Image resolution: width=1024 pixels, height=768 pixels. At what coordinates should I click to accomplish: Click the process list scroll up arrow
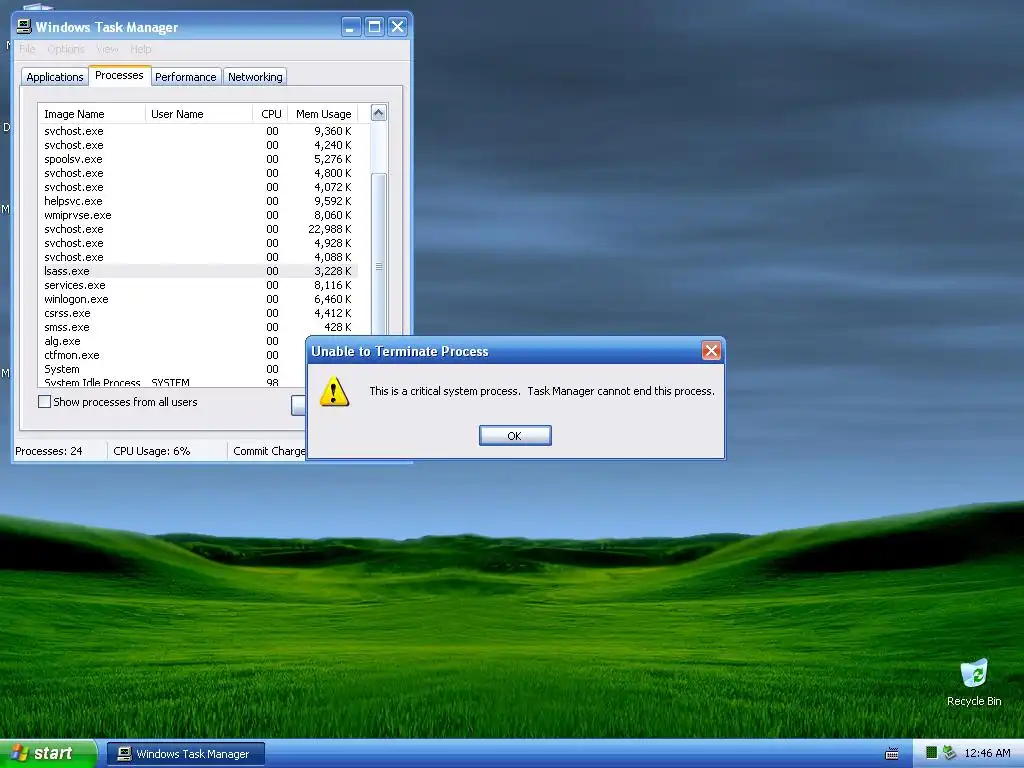[x=379, y=113]
